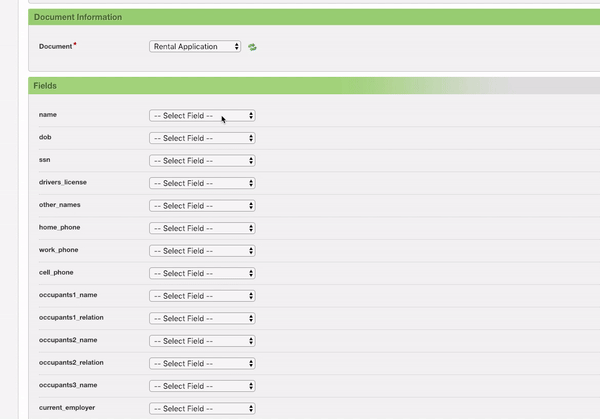Click the occupants3_name field label

pos(68,385)
